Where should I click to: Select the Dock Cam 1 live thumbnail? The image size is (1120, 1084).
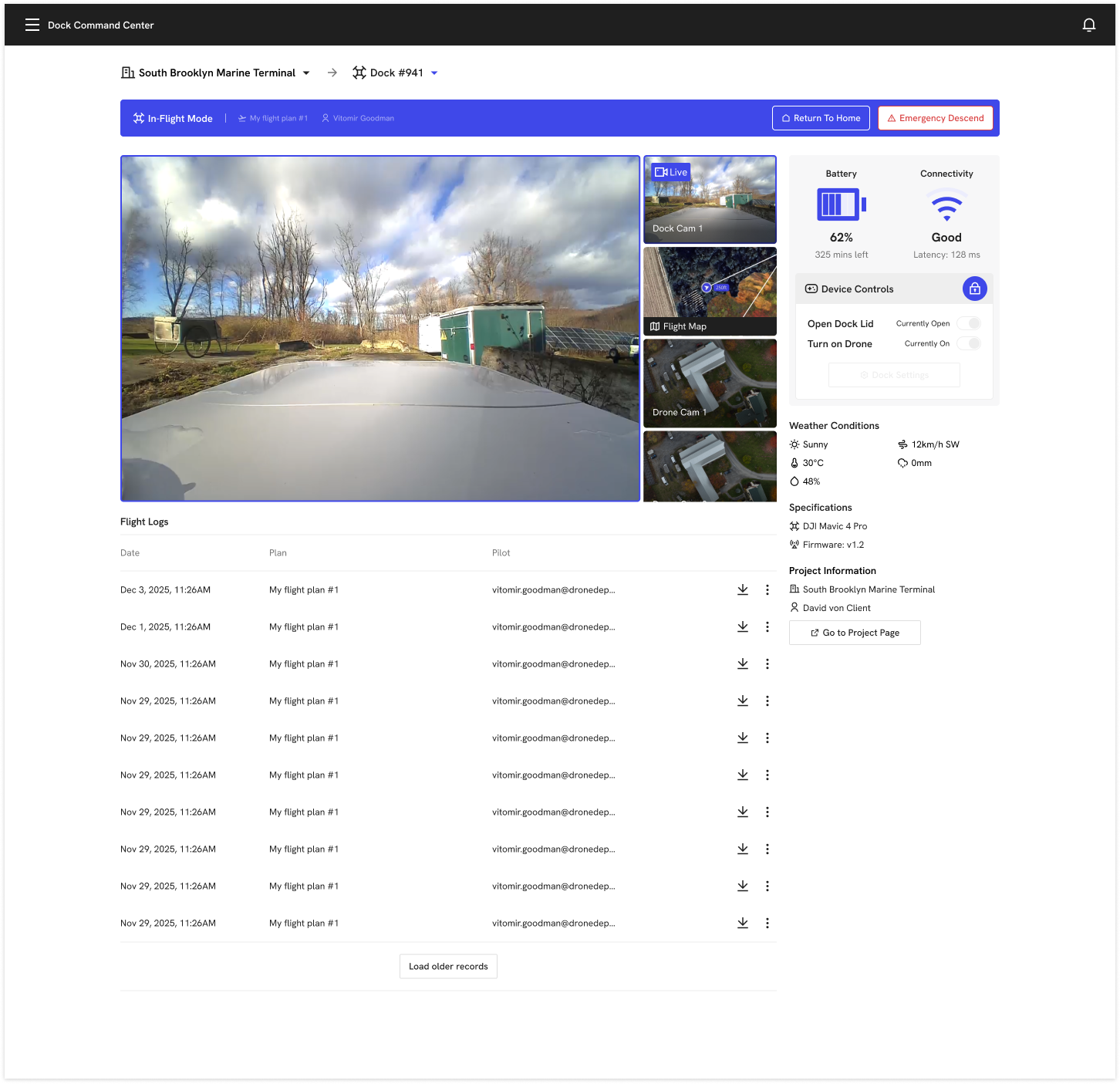(710, 200)
